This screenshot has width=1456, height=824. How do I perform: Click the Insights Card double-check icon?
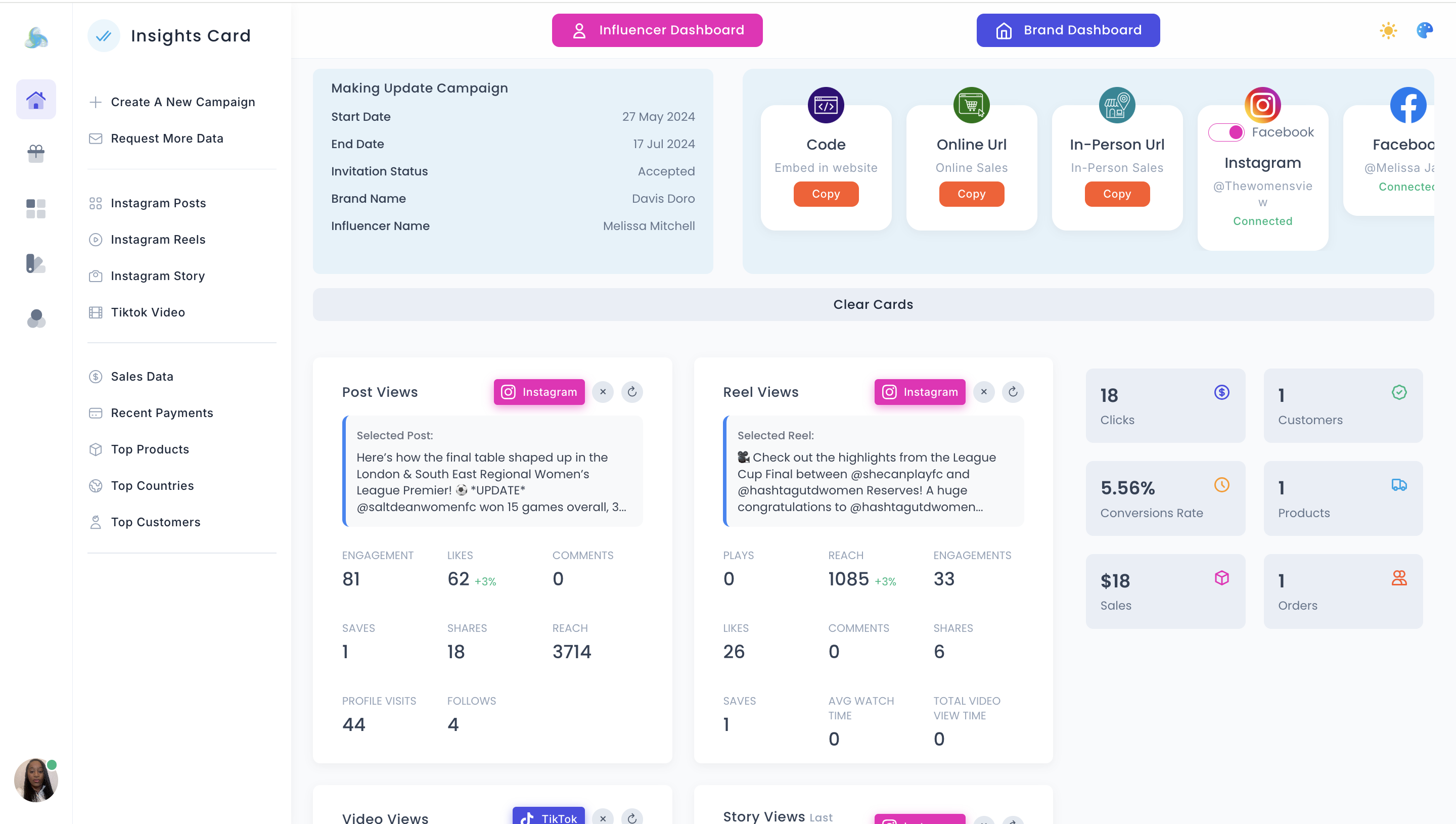tap(104, 36)
